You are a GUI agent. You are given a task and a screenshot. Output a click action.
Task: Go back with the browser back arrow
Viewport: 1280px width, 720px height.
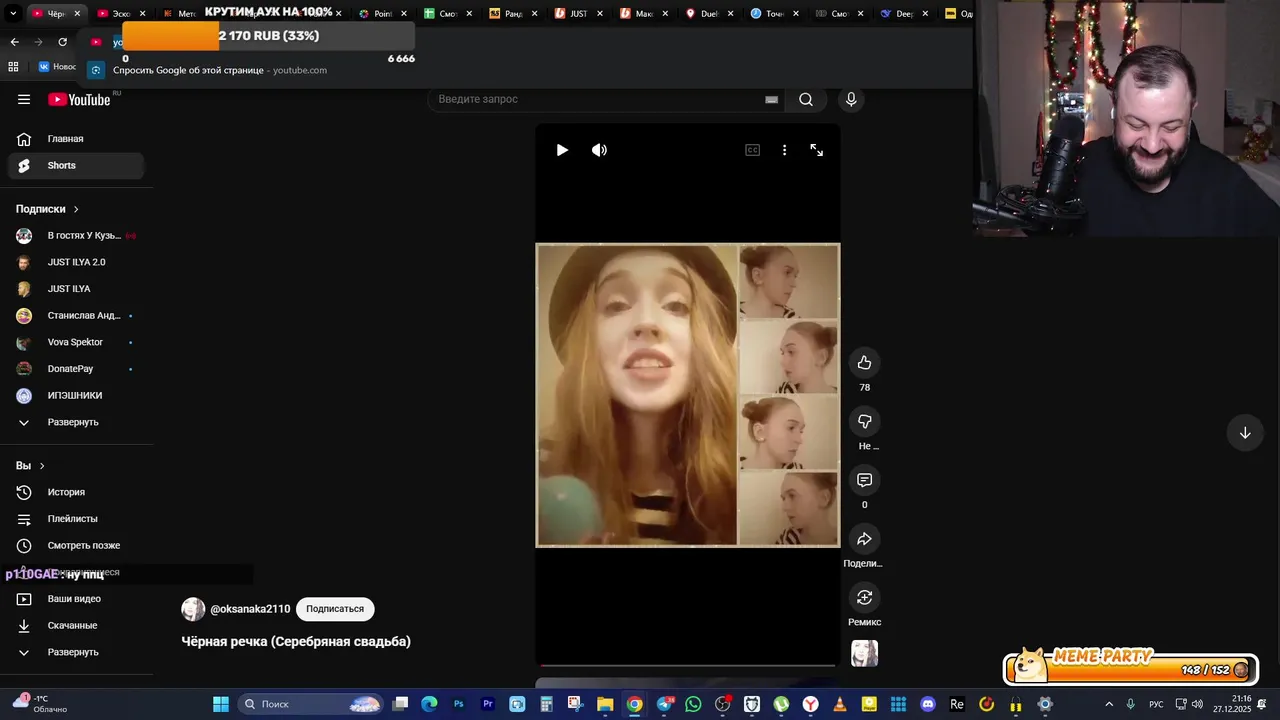(x=14, y=42)
